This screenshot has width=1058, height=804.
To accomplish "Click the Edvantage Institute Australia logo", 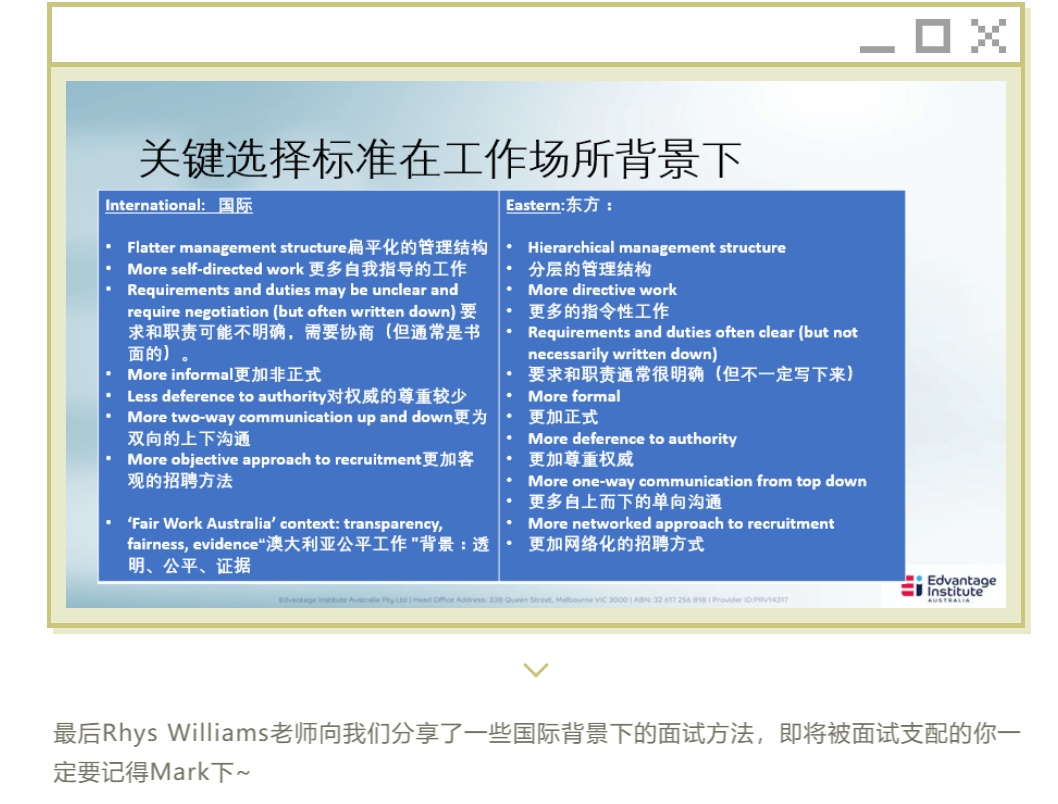I will coord(949,587).
